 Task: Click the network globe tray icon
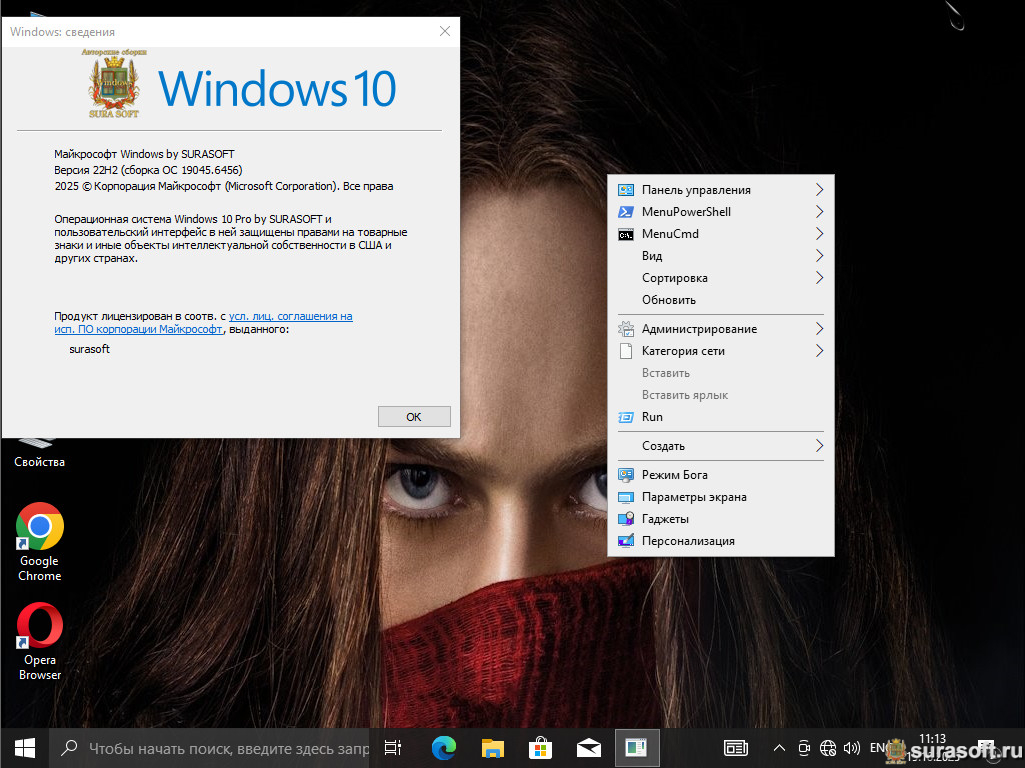(828, 747)
